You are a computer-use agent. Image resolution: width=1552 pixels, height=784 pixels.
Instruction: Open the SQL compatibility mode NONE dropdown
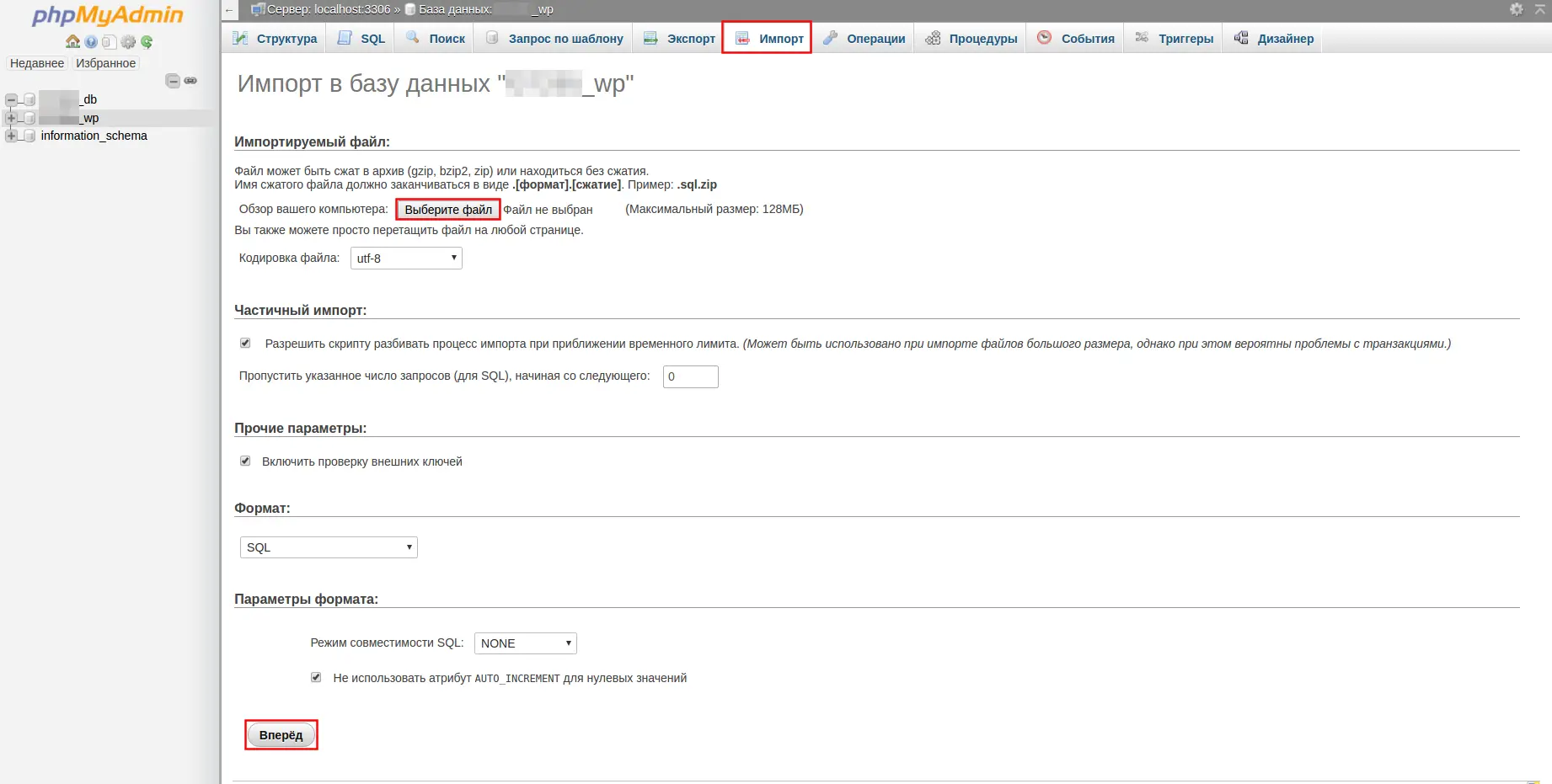pyautogui.click(x=525, y=643)
